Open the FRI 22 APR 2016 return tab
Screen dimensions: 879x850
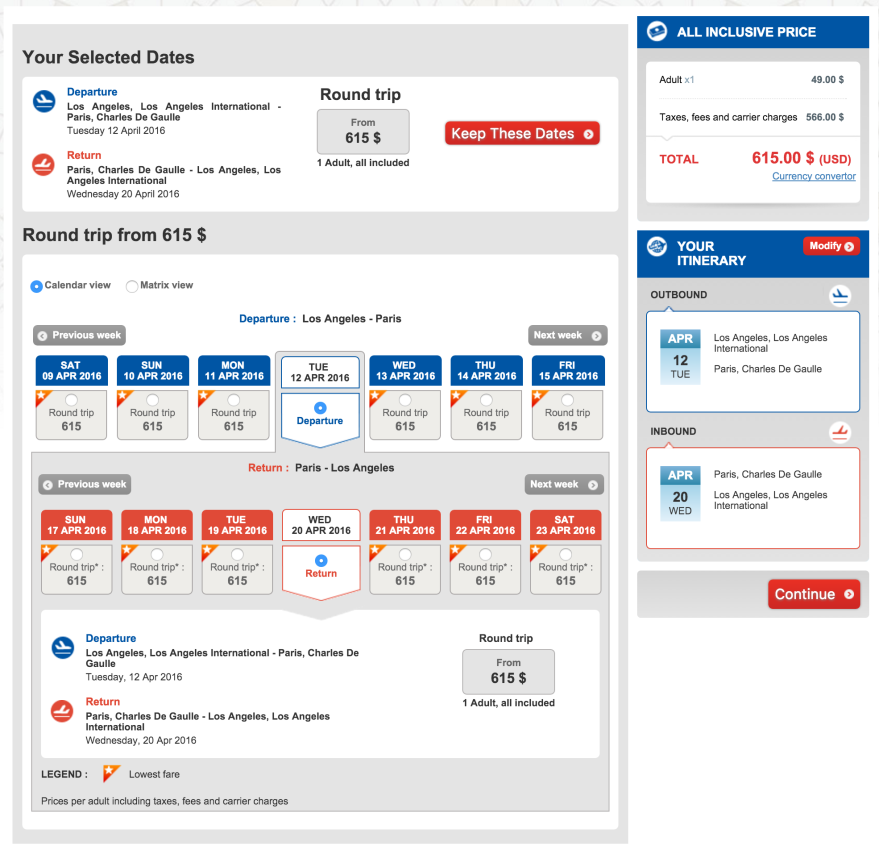485,525
